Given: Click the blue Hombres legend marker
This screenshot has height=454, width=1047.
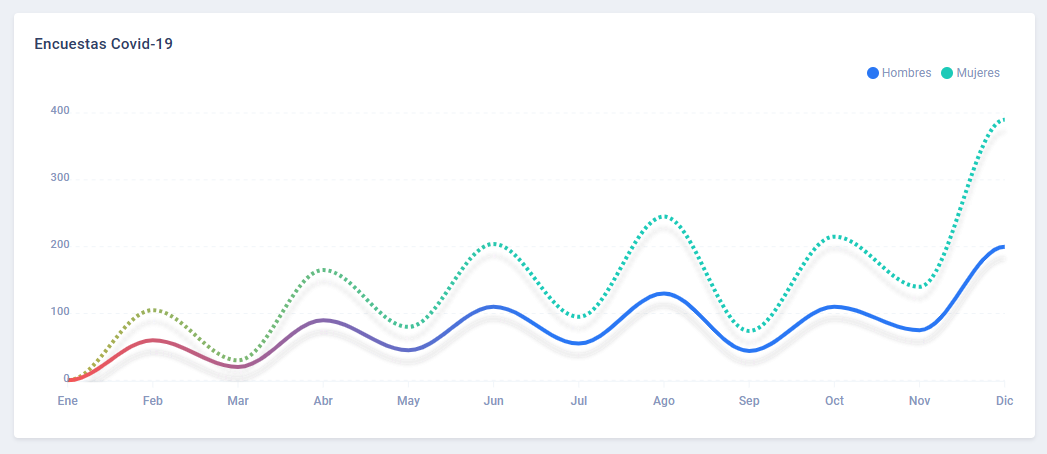Looking at the screenshot, I should pyautogui.click(x=873, y=73).
